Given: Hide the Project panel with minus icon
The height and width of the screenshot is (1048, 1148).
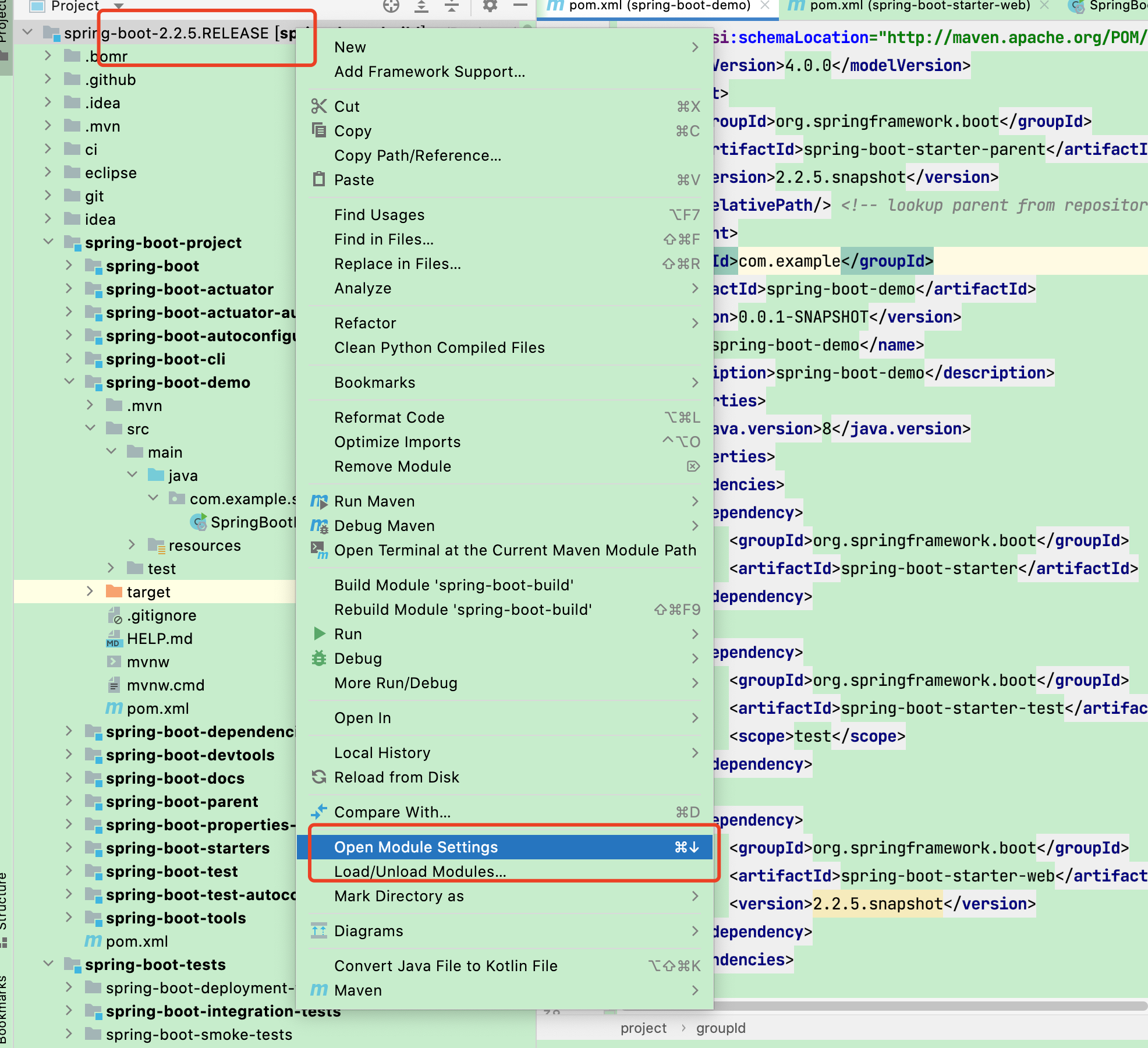Looking at the screenshot, I should pos(520,6).
